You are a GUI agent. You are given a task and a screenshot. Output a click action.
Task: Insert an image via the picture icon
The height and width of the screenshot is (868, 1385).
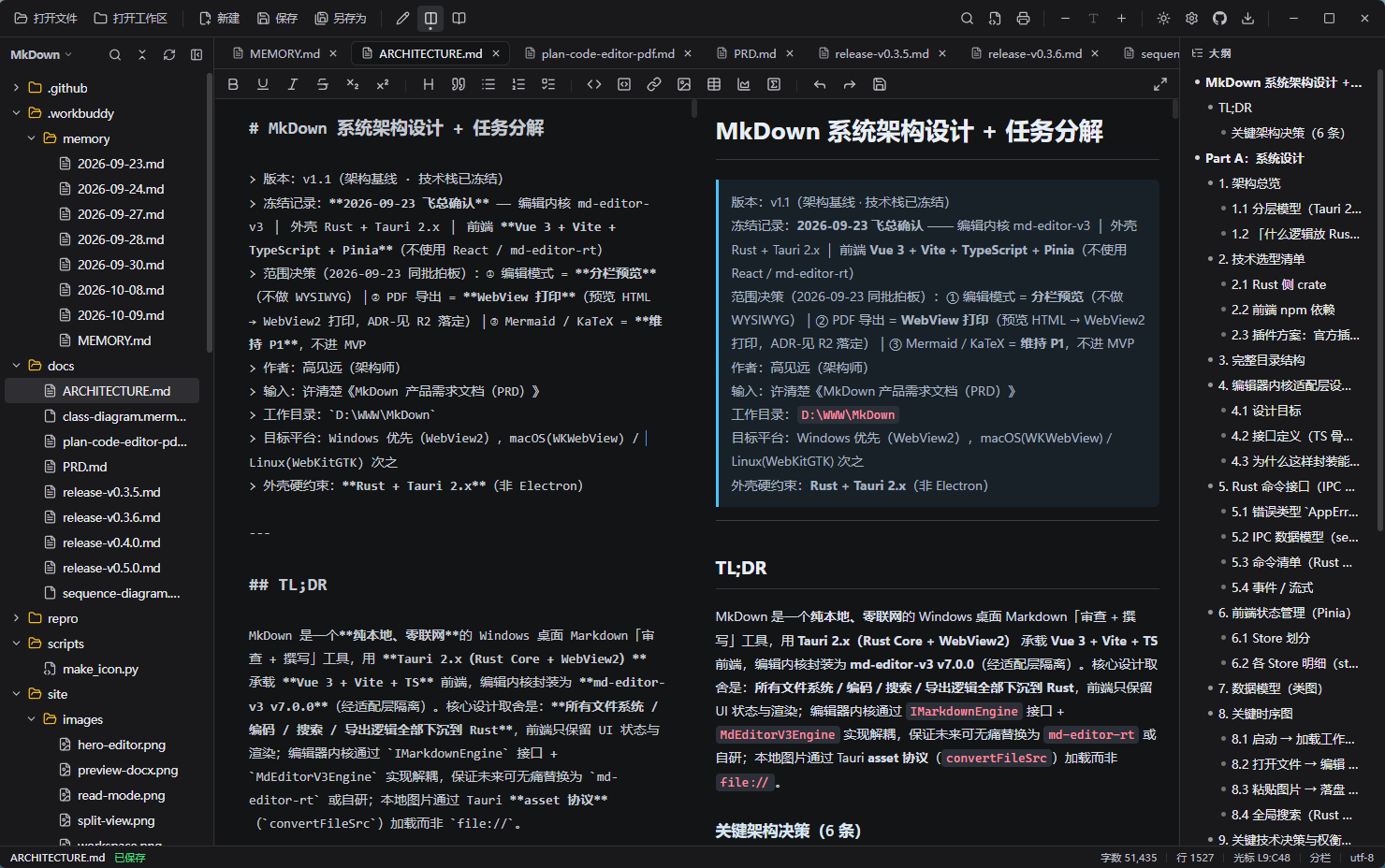point(684,84)
